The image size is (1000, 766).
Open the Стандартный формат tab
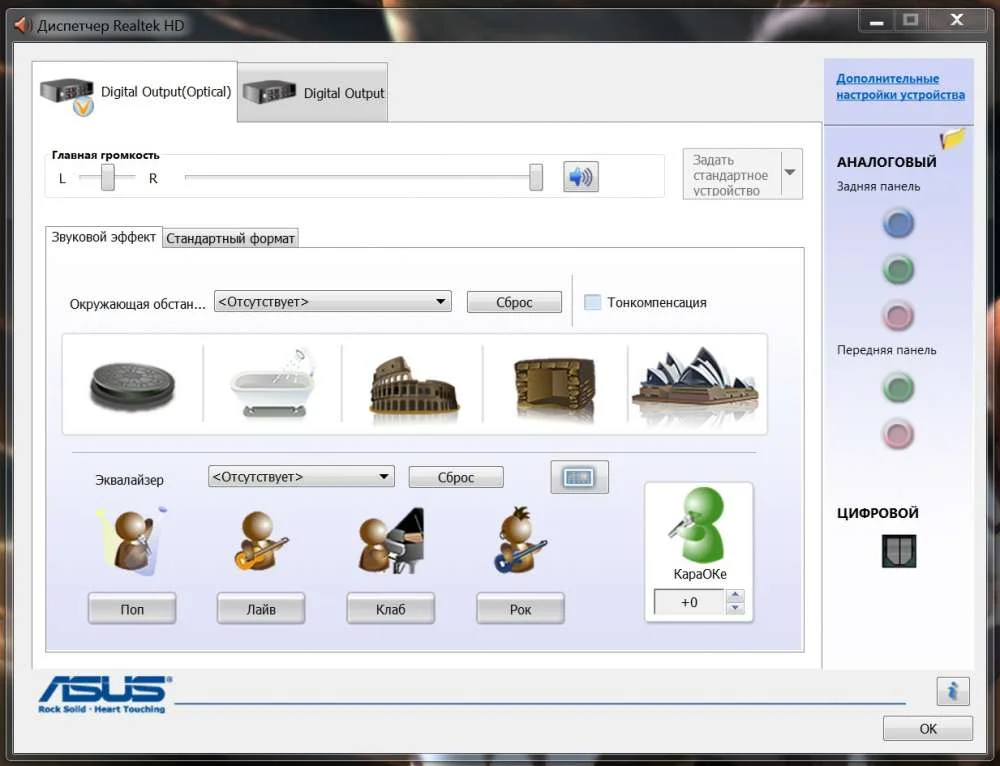coord(230,239)
